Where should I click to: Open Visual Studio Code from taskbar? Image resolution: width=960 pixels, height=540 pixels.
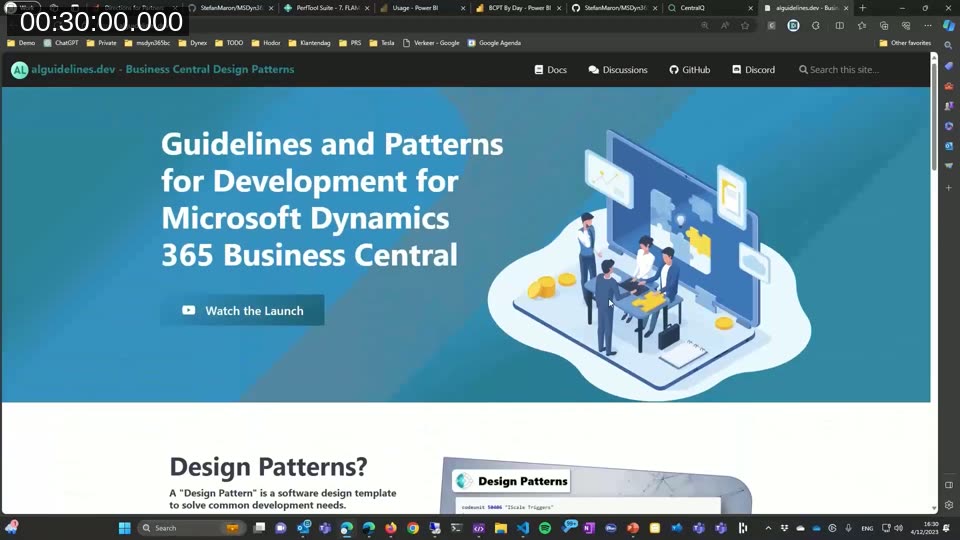(x=523, y=528)
